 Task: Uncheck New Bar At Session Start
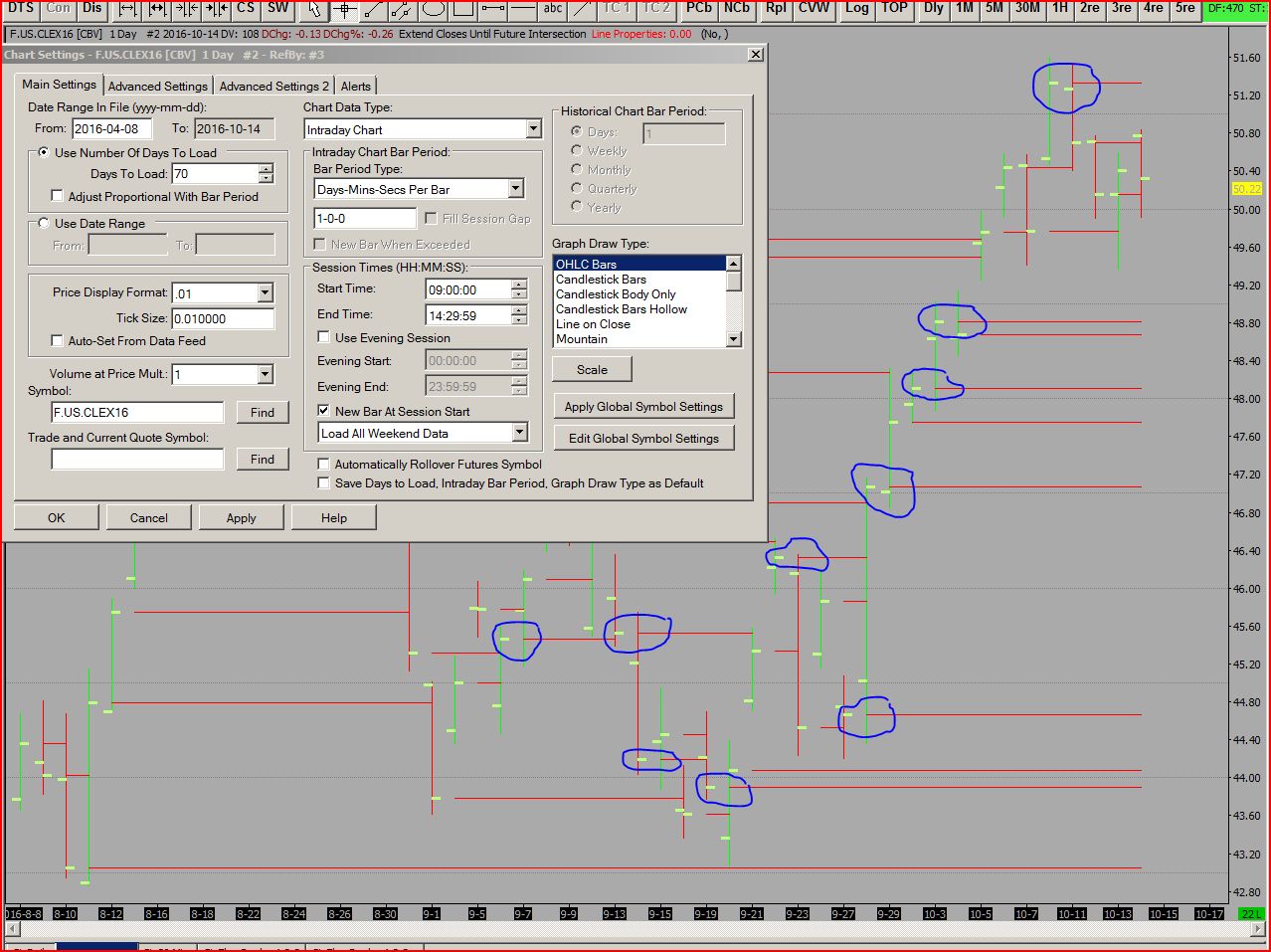(x=324, y=411)
